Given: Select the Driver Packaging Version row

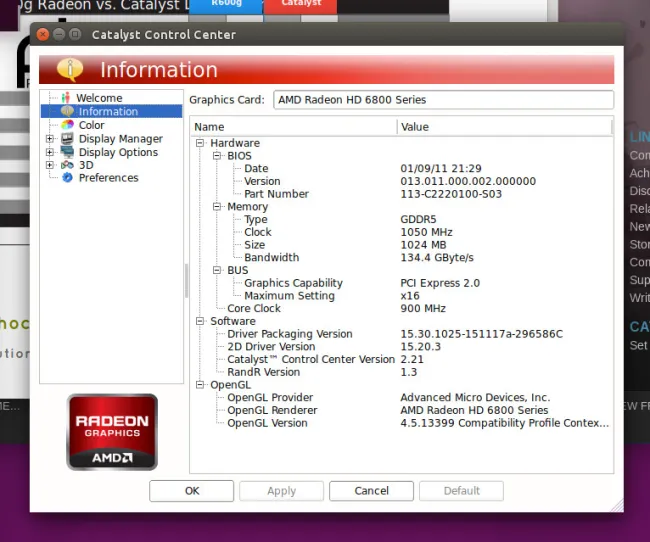Looking at the screenshot, I should pos(290,334).
